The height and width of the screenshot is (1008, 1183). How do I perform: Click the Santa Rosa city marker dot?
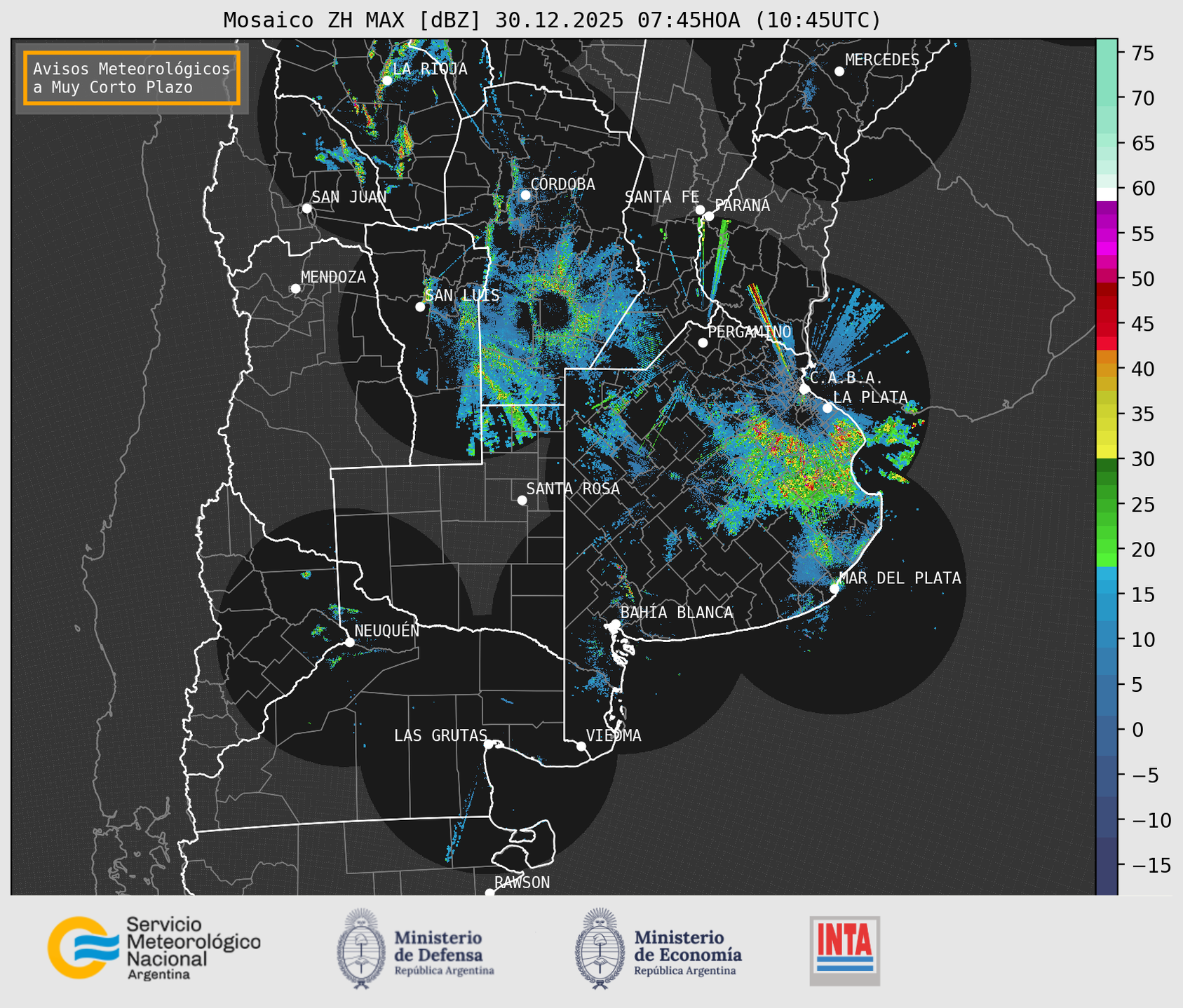click(x=522, y=500)
